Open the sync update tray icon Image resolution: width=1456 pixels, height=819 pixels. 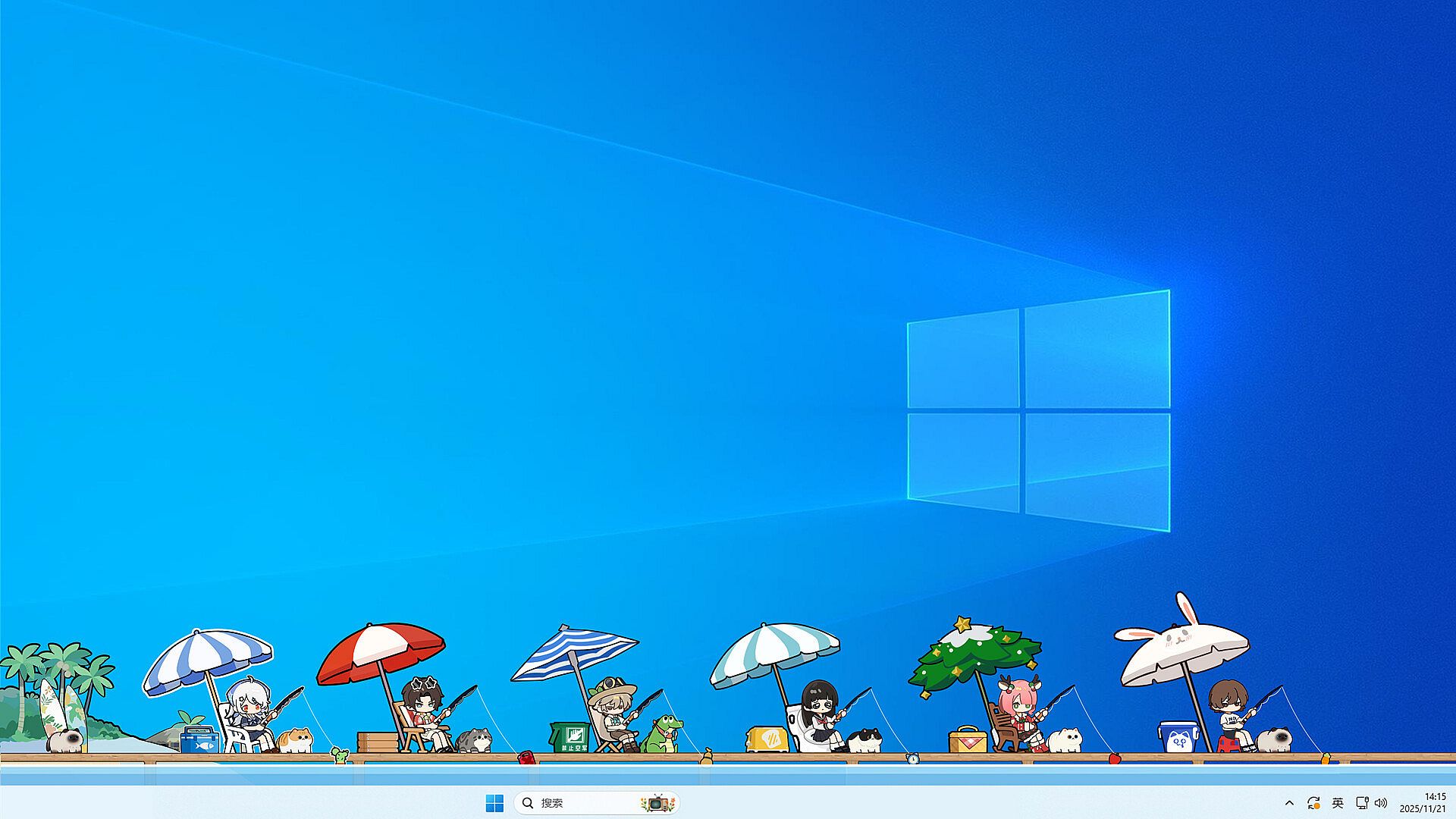[1313, 803]
